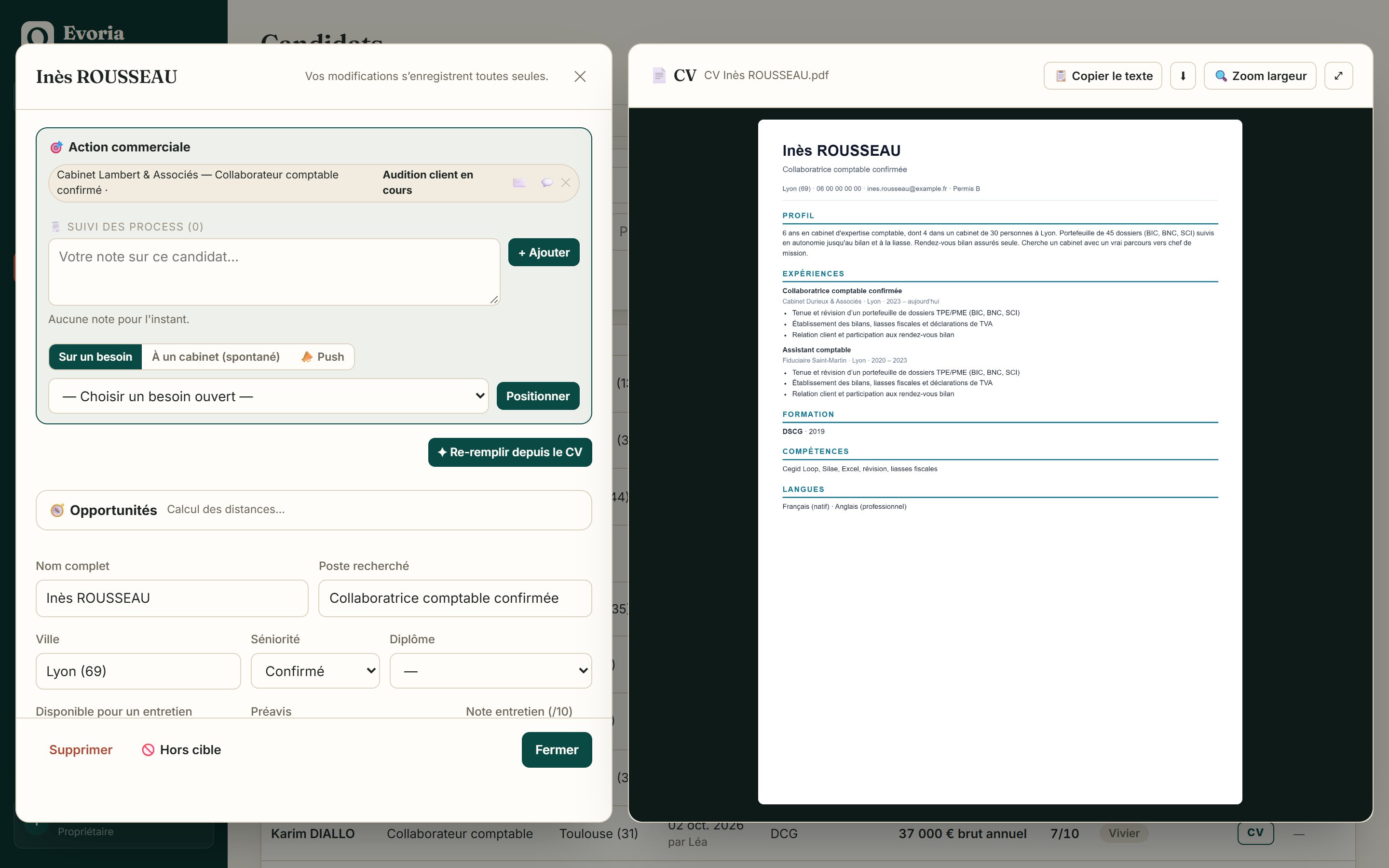1389x868 pixels.
Task: Click the speech bubble icon on the Cabinet Lambert action
Action: tap(546, 183)
